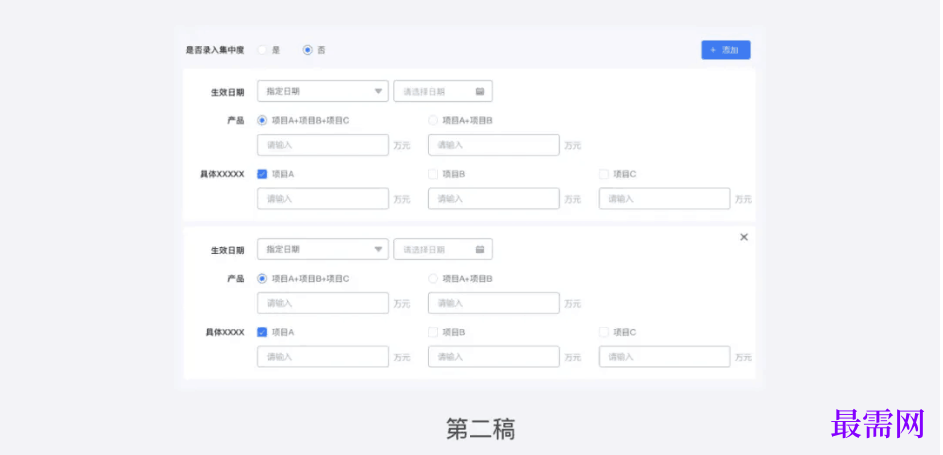Uncheck the 项目A checkbox in the lower card
The height and width of the screenshot is (455, 943).
tap(262, 332)
